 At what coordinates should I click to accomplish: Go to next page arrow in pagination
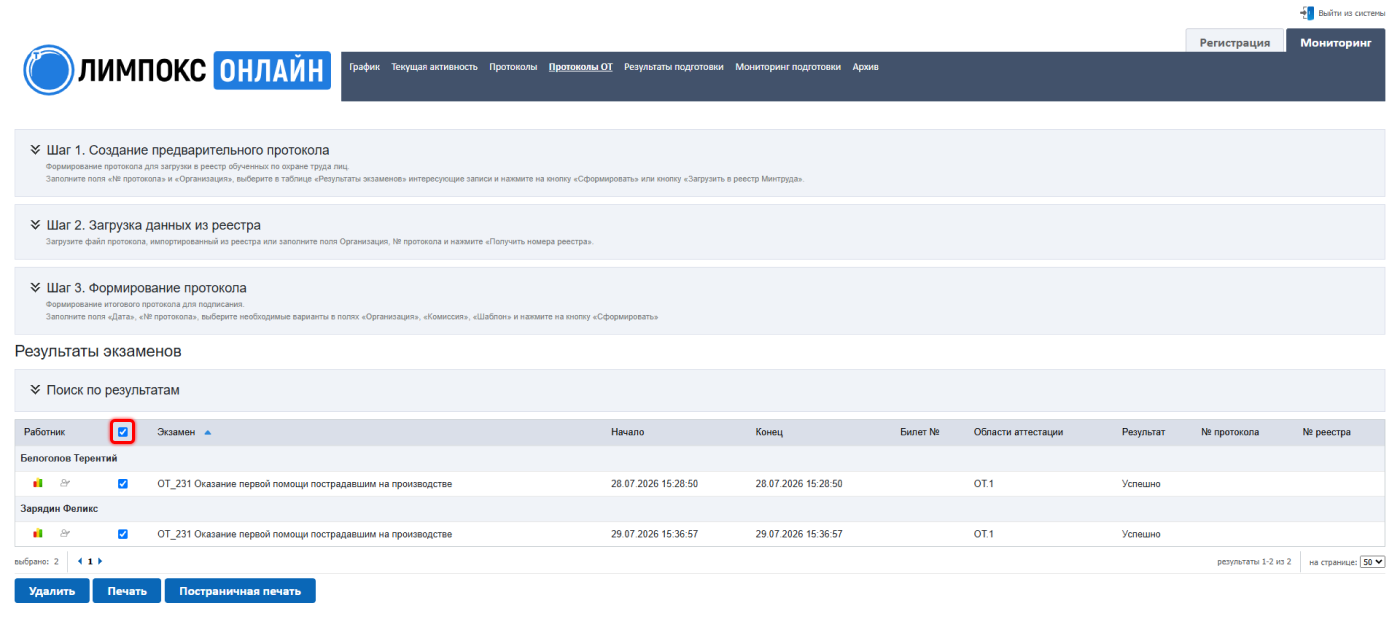click(100, 562)
